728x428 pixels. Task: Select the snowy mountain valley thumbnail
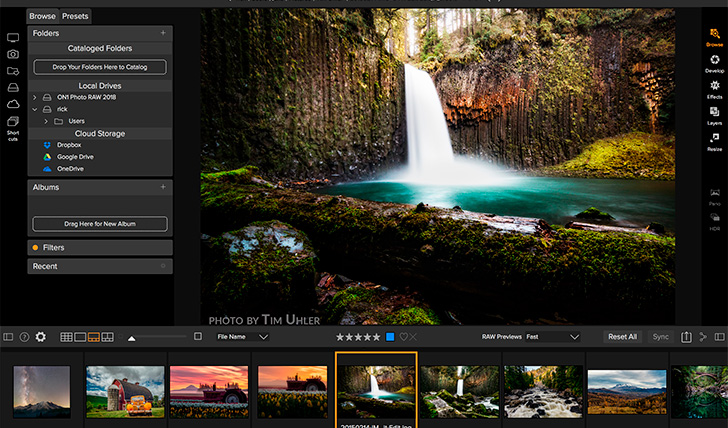(x=627, y=392)
